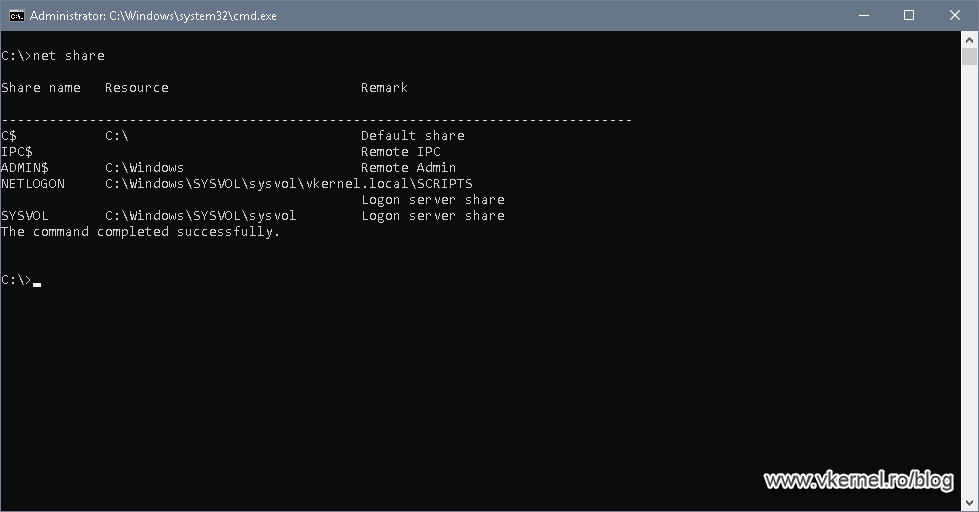Click the 'C:\Windows\SYSVOL\sysvol' resource path
The height and width of the screenshot is (512, 979).
[x=200, y=215]
